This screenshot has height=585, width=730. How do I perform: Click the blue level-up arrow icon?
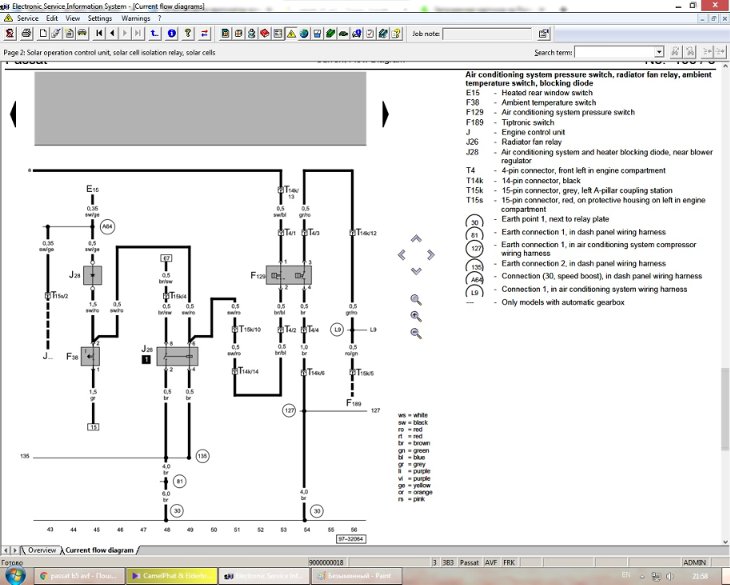pyautogui.click(x=155, y=34)
